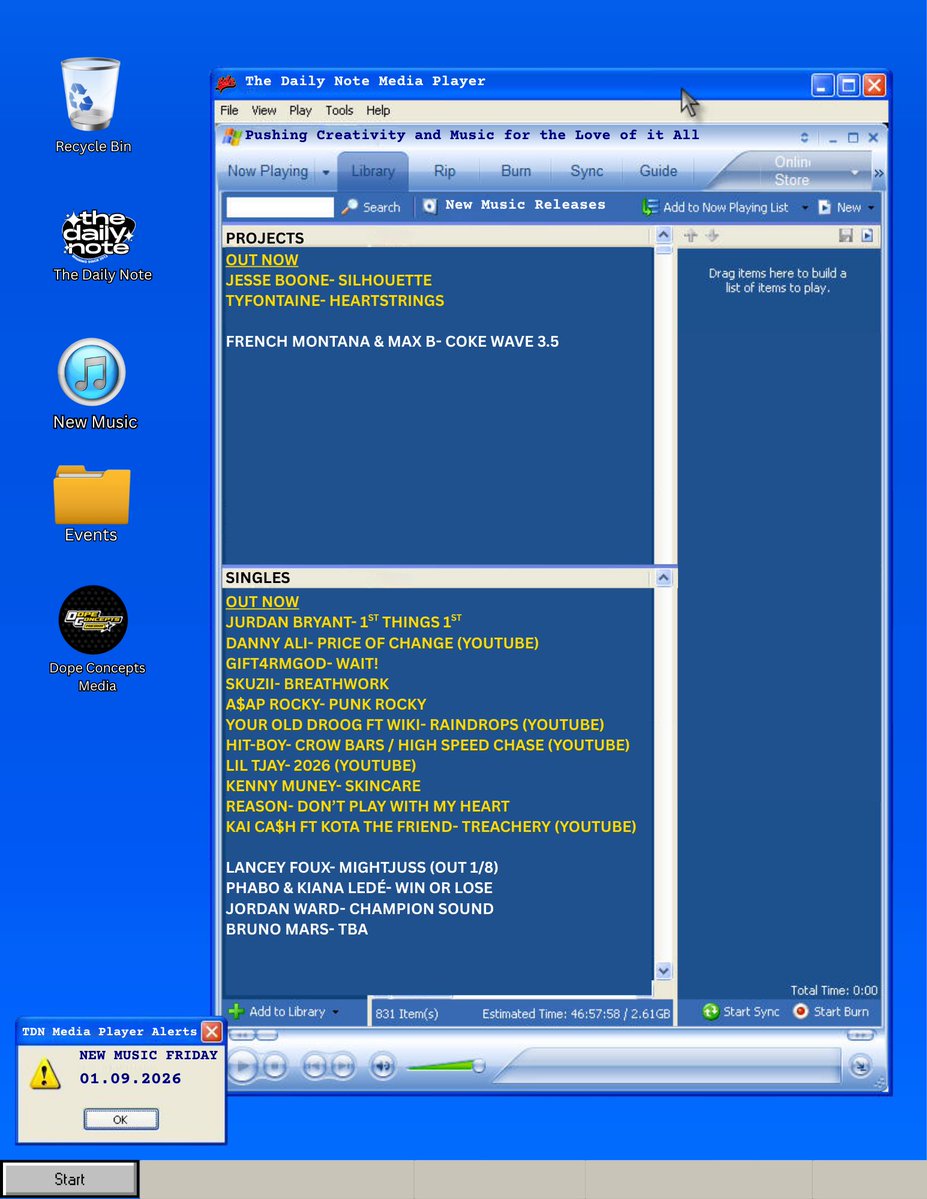Click up-down arrows beside inner window controls
The image size is (927, 1199).
804,138
